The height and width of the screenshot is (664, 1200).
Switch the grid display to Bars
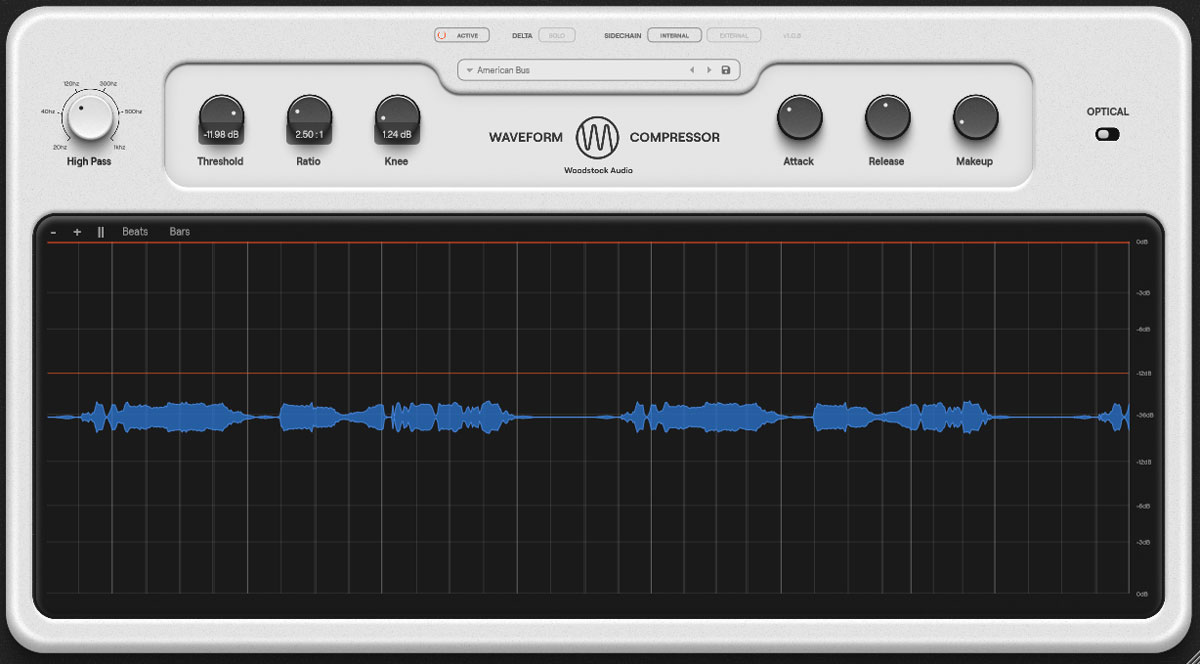coord(179,231)
